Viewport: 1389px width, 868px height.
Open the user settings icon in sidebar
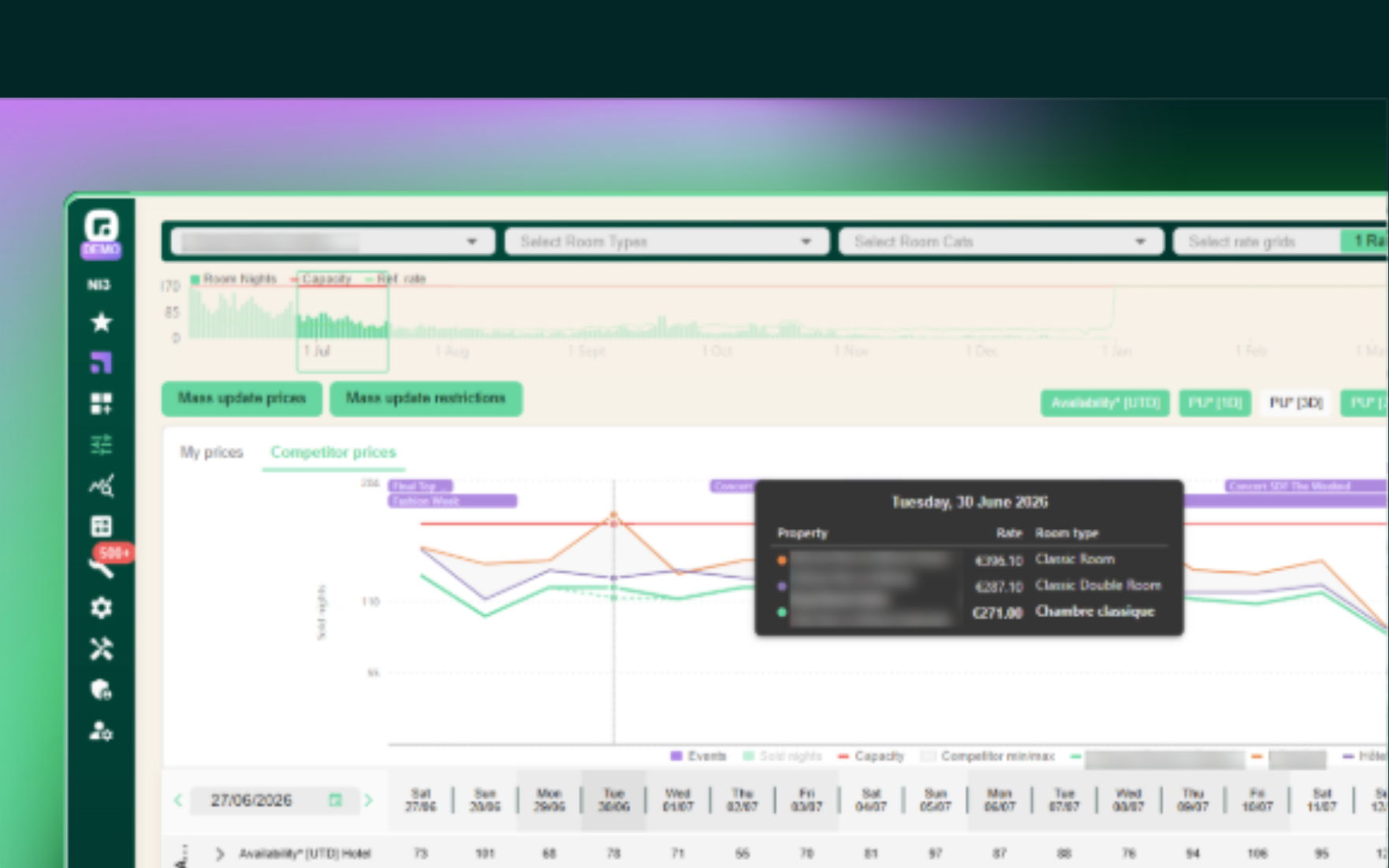101,731
